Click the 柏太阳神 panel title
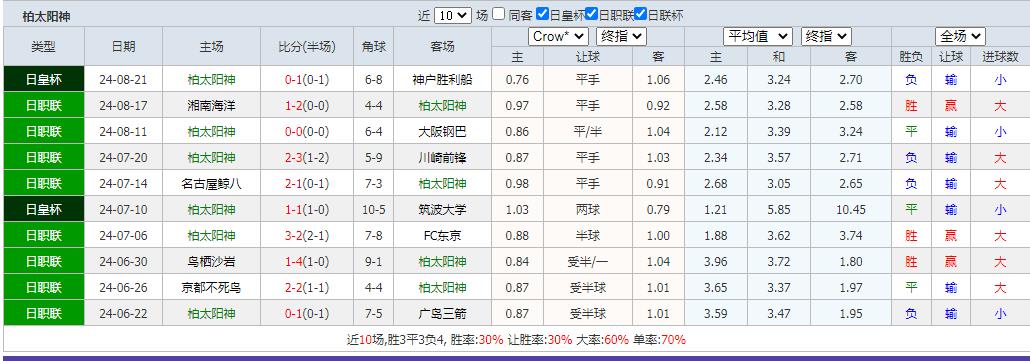The width and height of the screenshot is (1030, 361). click(x=46, y=16)
